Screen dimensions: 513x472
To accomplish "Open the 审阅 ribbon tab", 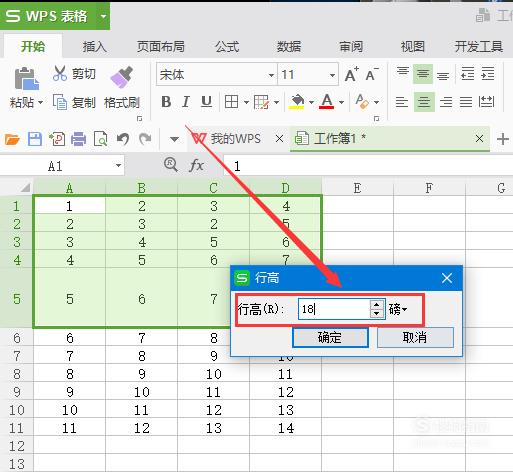I will [x=351, y=46].
